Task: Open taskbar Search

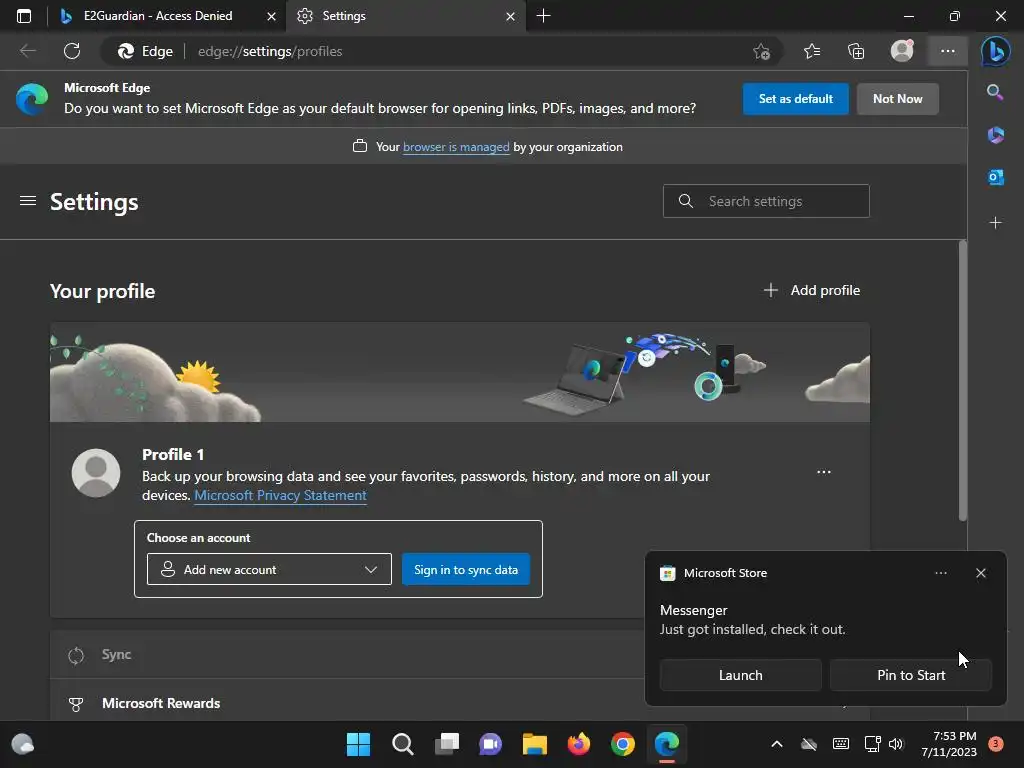Action: pos(402,744)
